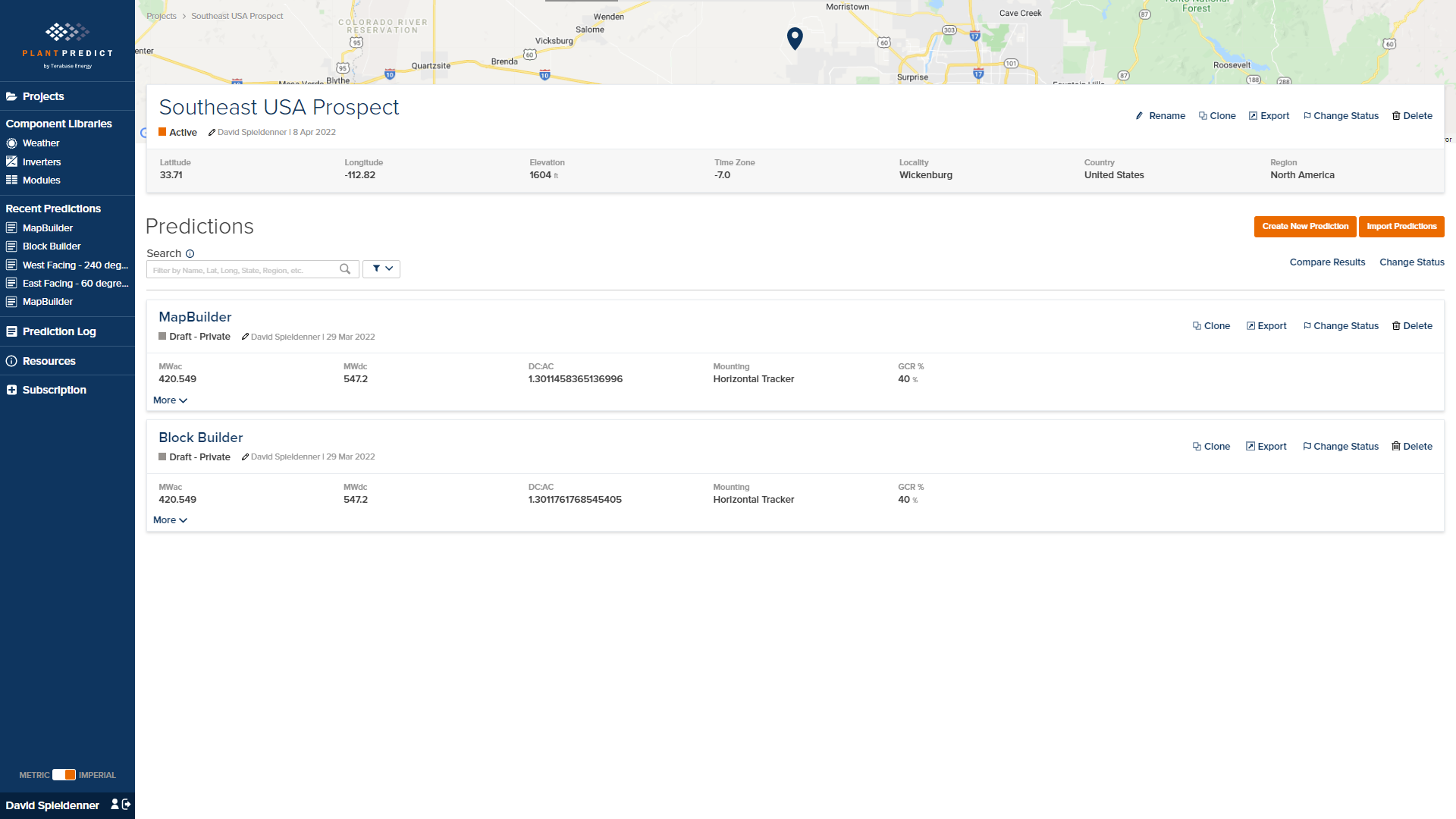Click the Block Builder Clone icon
Screen dimensions: 1456x819
[x=1197, y=447]
